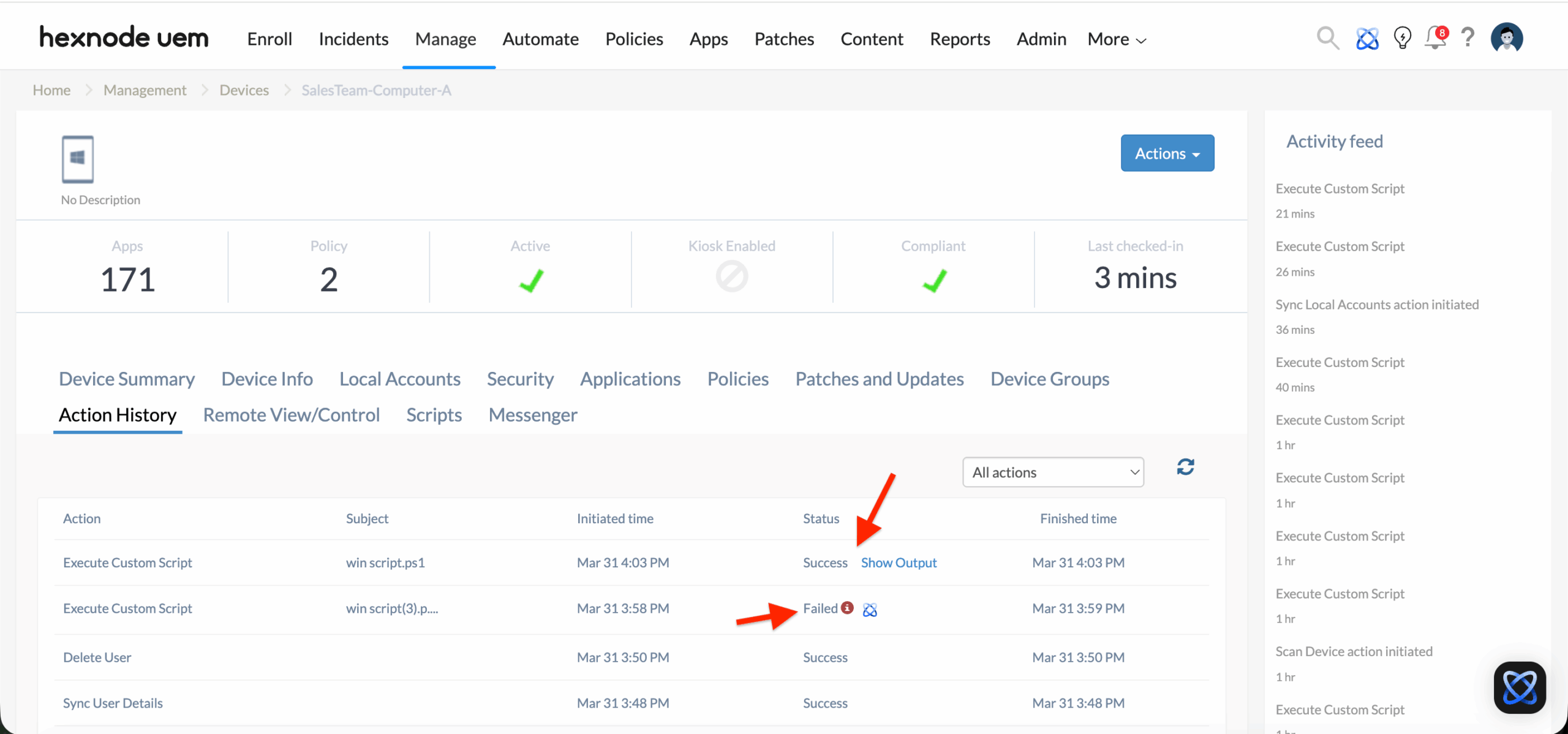Open the Patches menu item

click(x=784, y=39)
